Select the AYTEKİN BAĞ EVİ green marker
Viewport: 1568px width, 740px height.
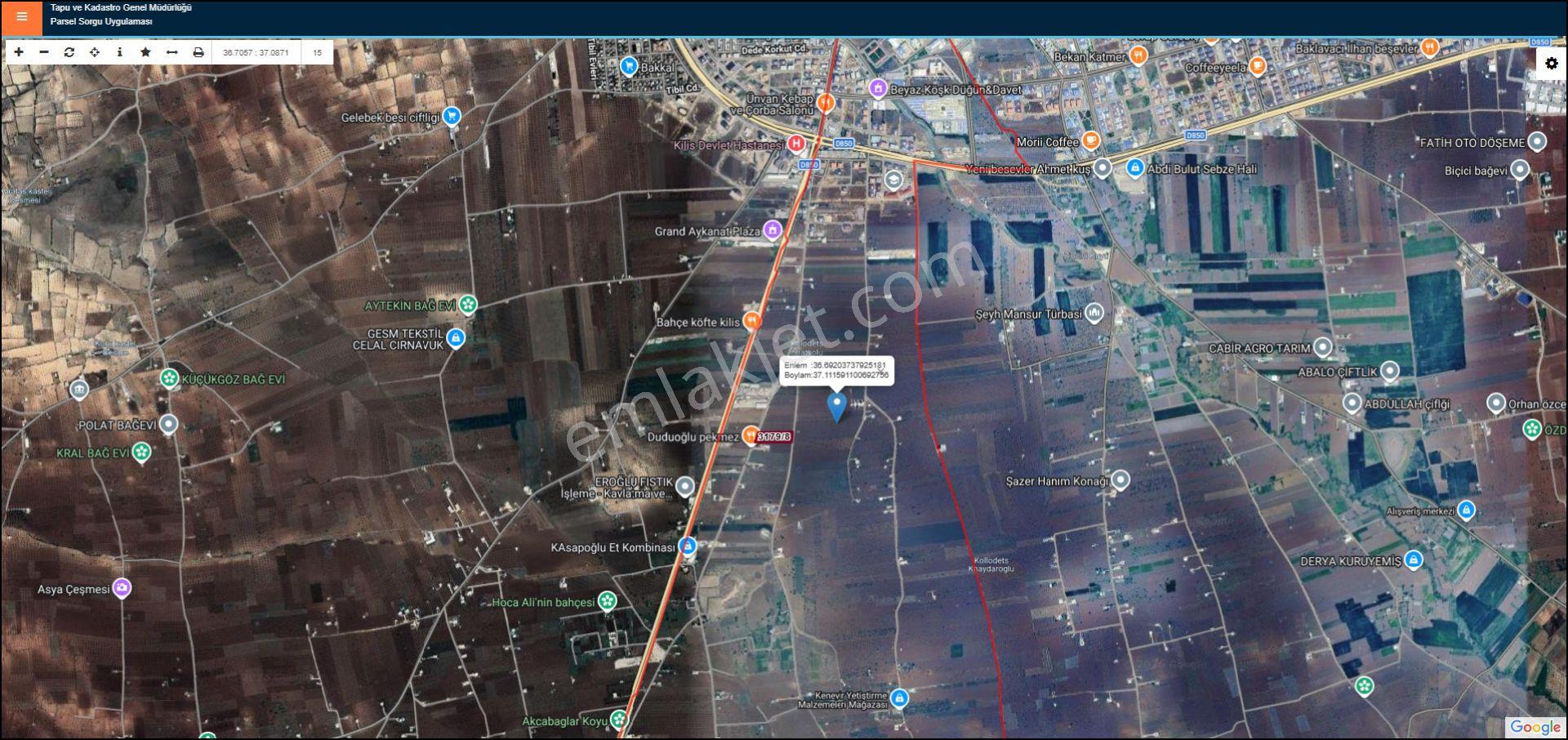(468, 305)
